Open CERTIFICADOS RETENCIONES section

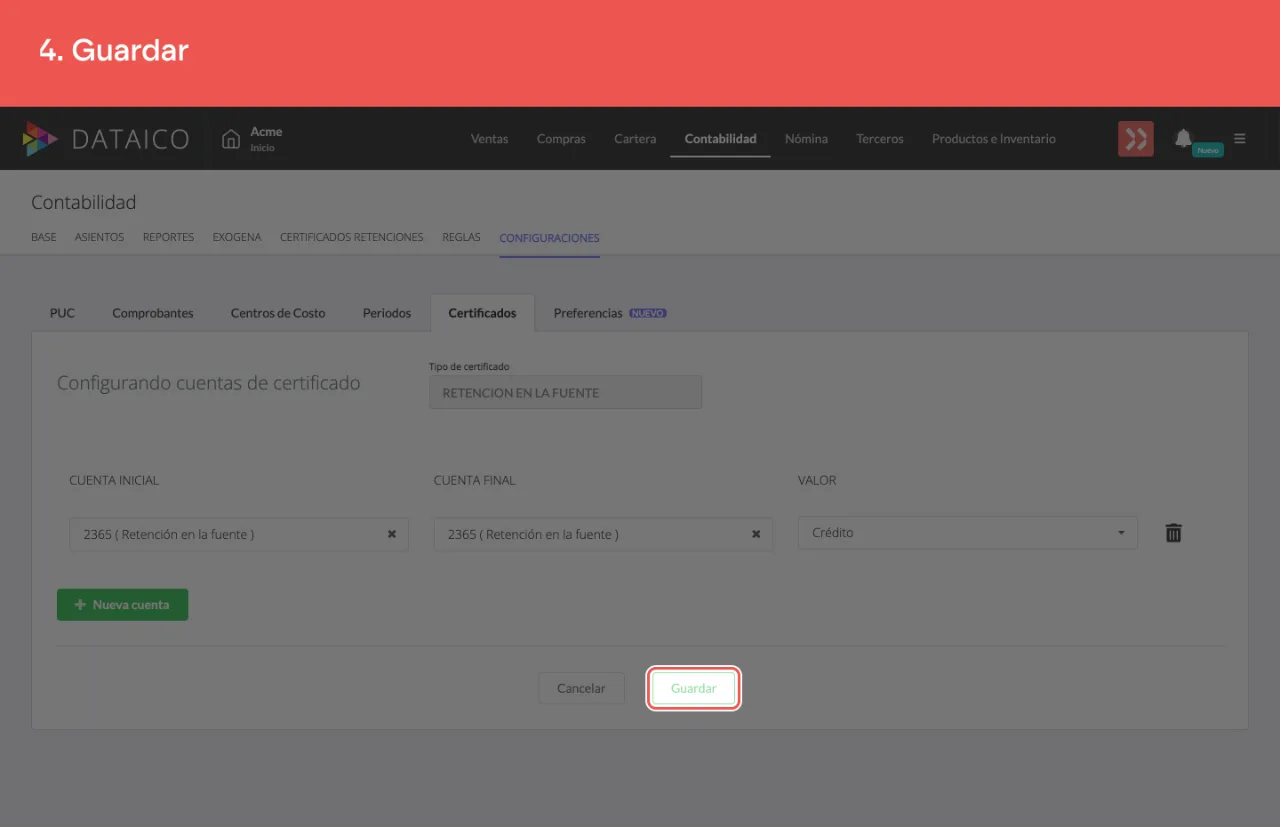coord(352,238)
